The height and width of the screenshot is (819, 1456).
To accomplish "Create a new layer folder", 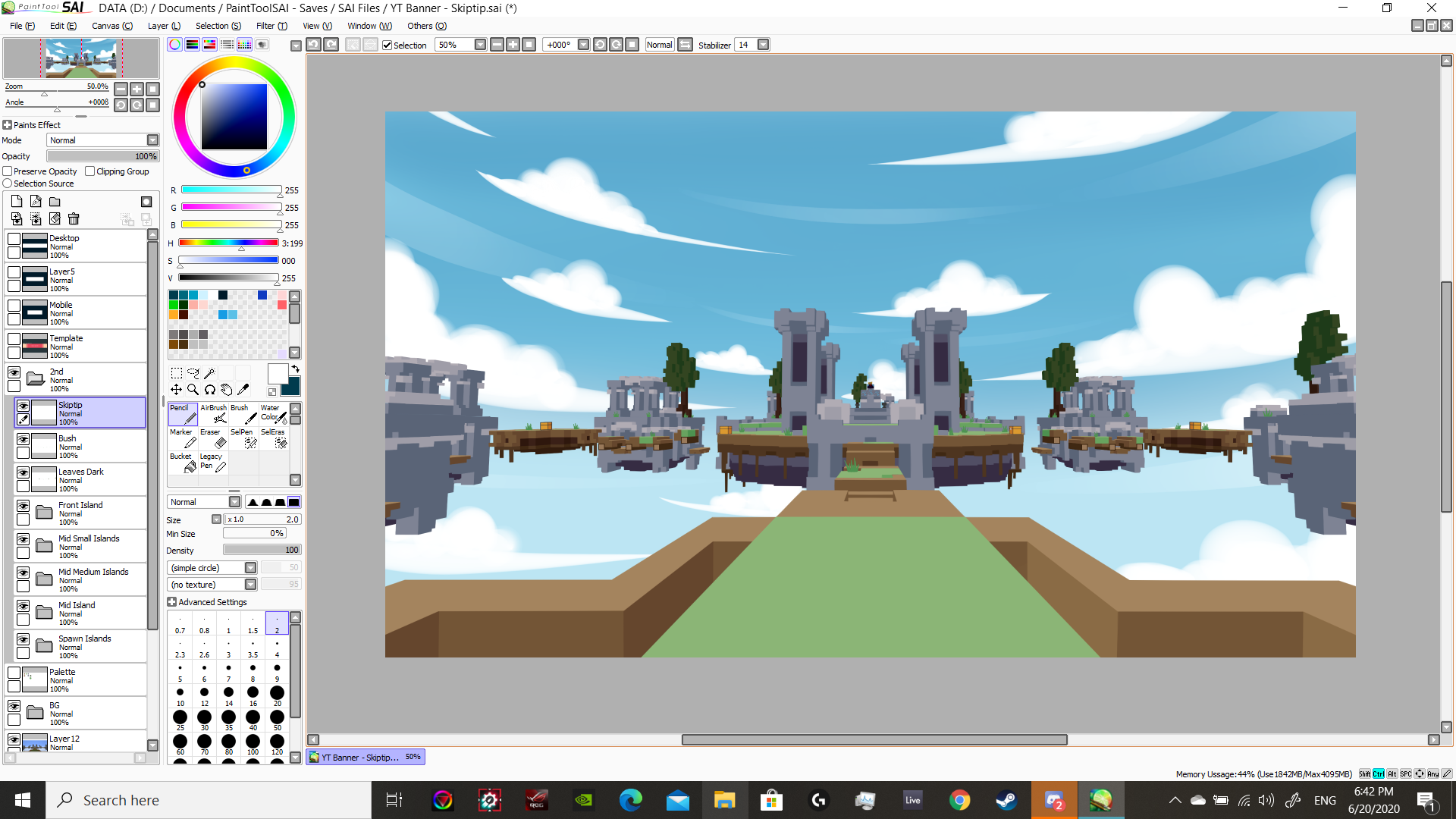I will pos(55,202).
